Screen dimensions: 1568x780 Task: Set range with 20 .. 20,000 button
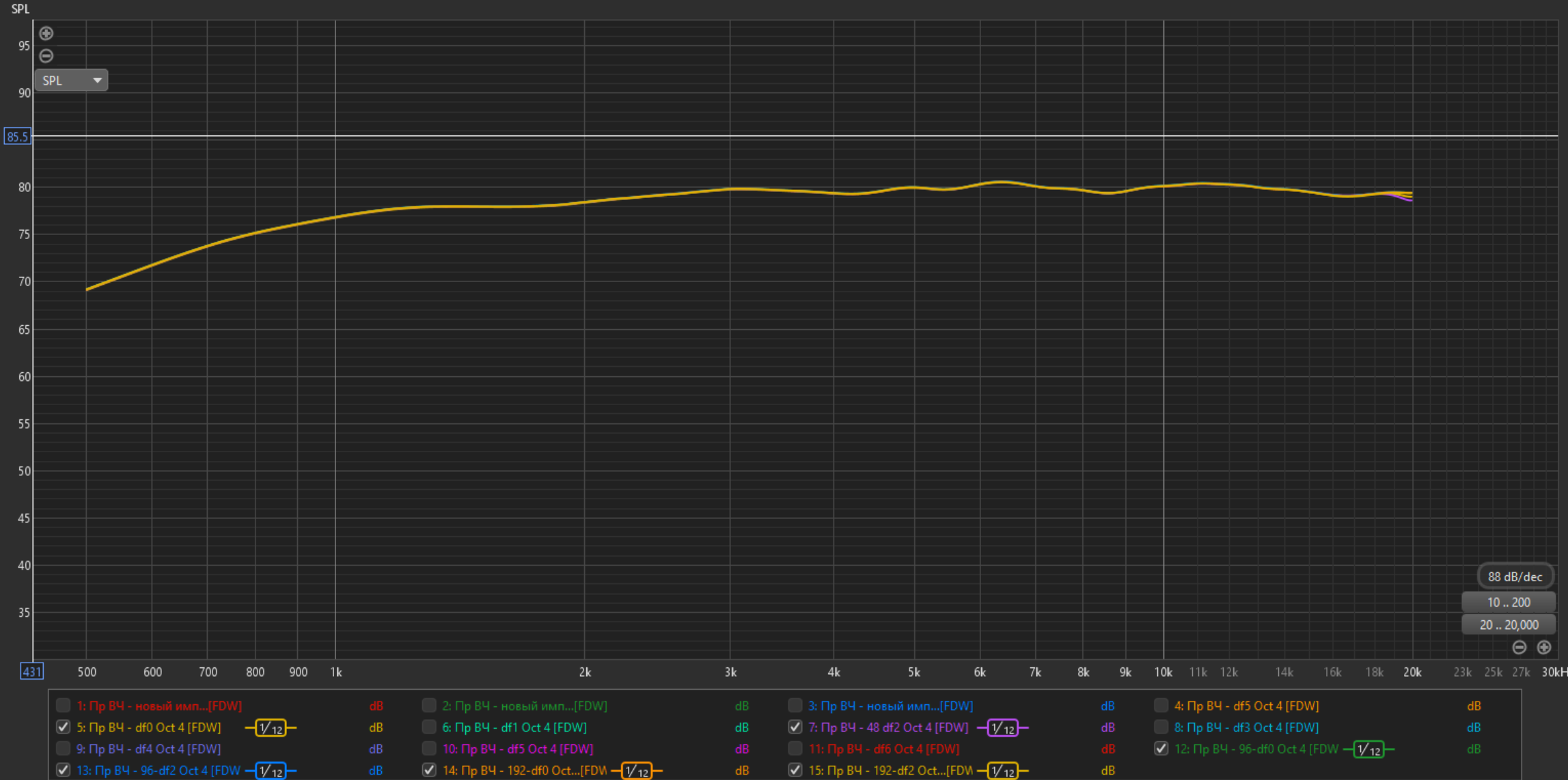(x=1508, y=625)
